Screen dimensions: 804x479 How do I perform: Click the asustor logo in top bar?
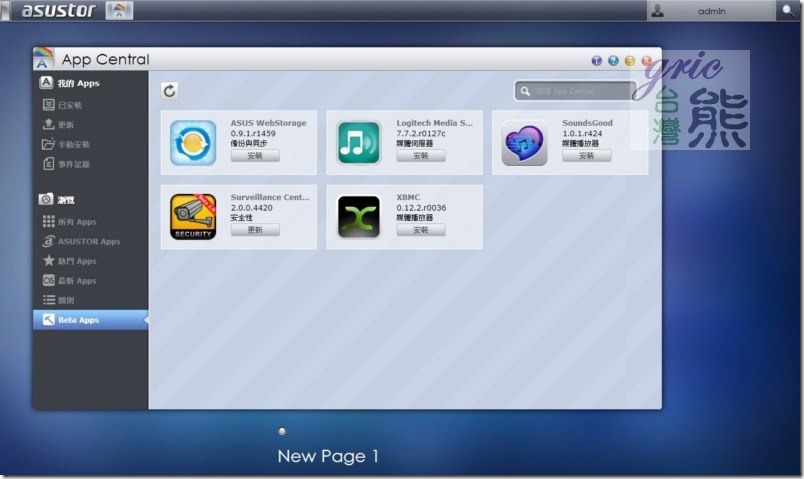point(58,10)
